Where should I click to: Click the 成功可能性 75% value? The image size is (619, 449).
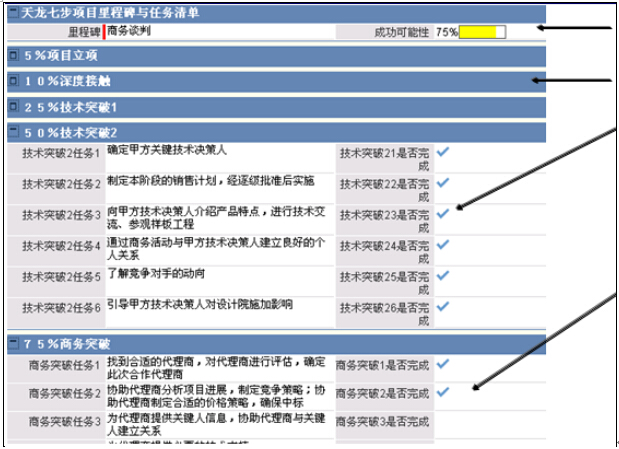click(x=446, y=32)
